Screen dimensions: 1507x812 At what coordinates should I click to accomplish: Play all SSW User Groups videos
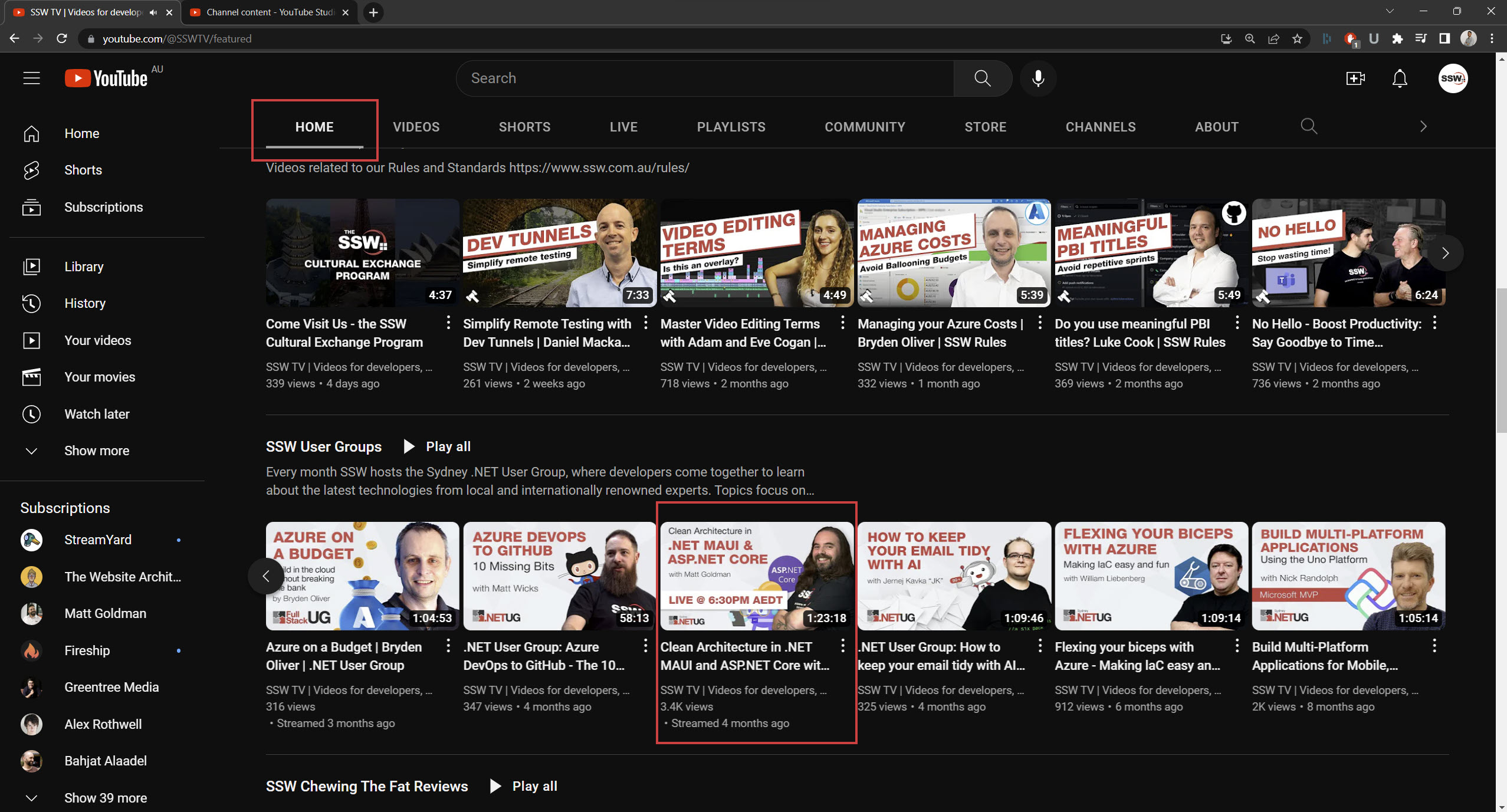coord(437,446)
